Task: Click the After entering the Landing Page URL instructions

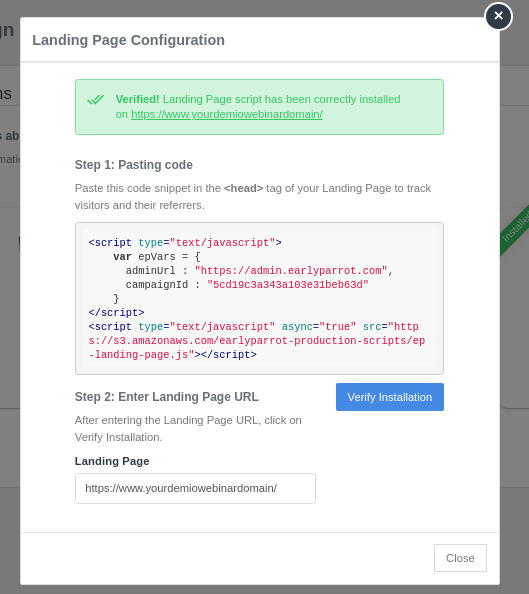Action: 188,428
